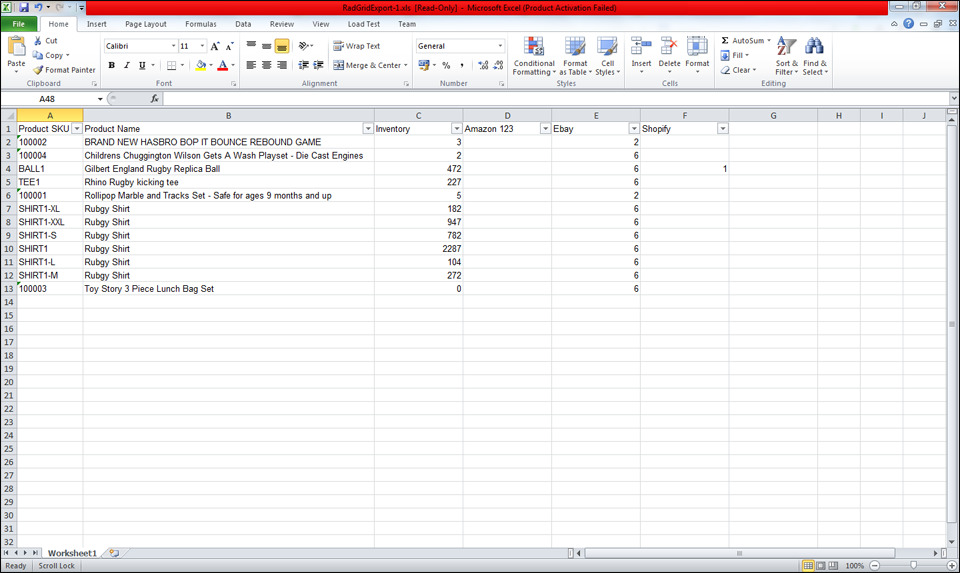Open Conditional Formatting menu

click(534, 56)
